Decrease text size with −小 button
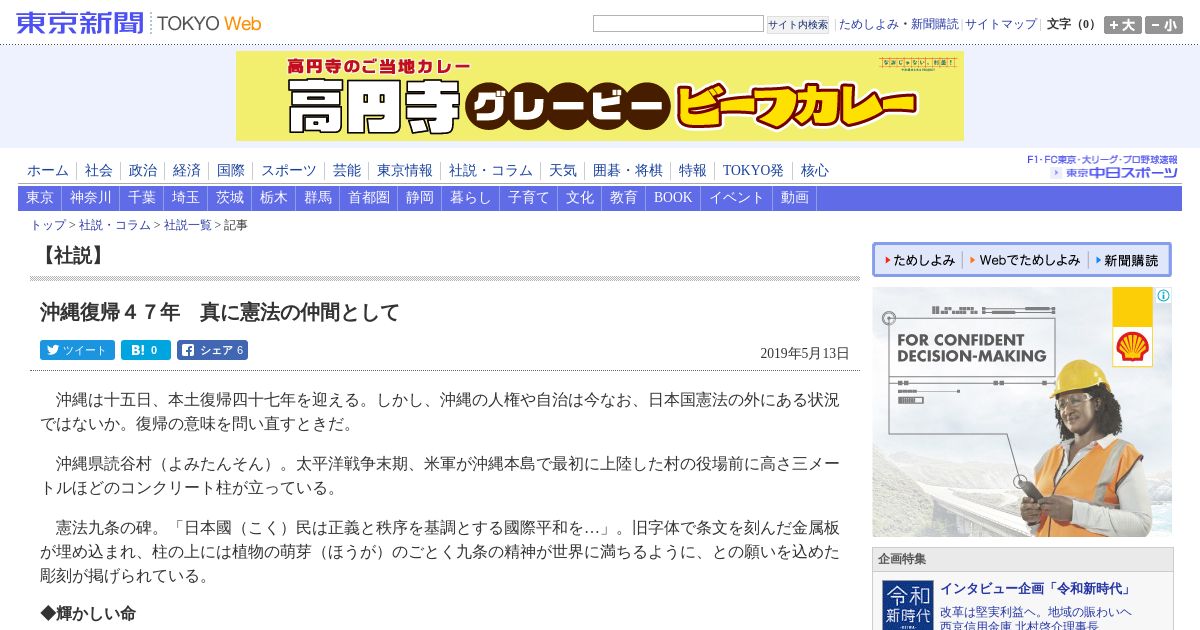 point(1164,25)
